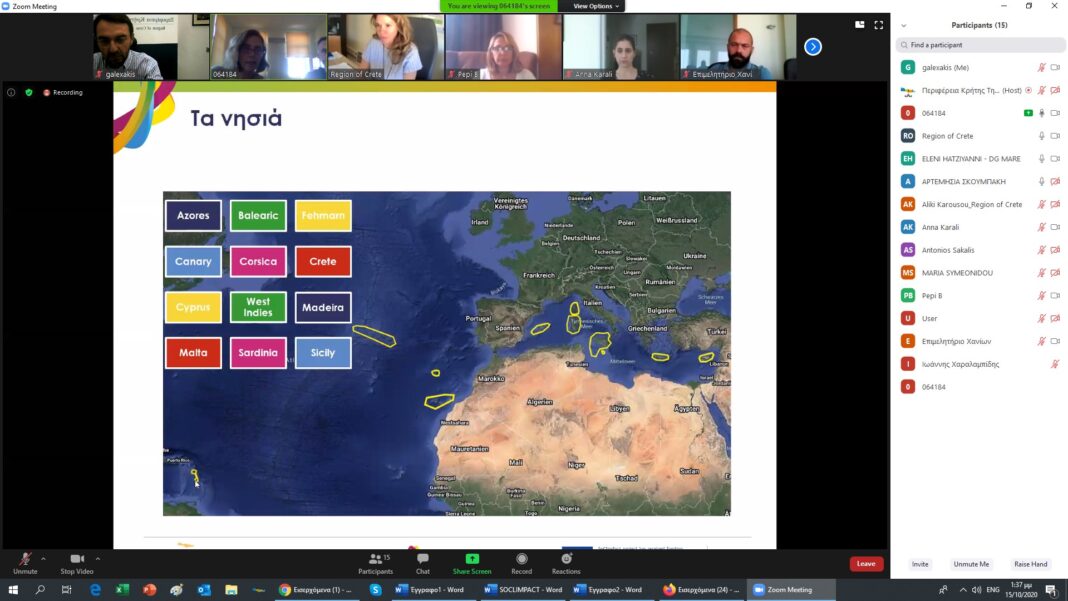Click the Participants icon in toolbar
Viewport: 1068px width, 601px height.
pos(375,562)
